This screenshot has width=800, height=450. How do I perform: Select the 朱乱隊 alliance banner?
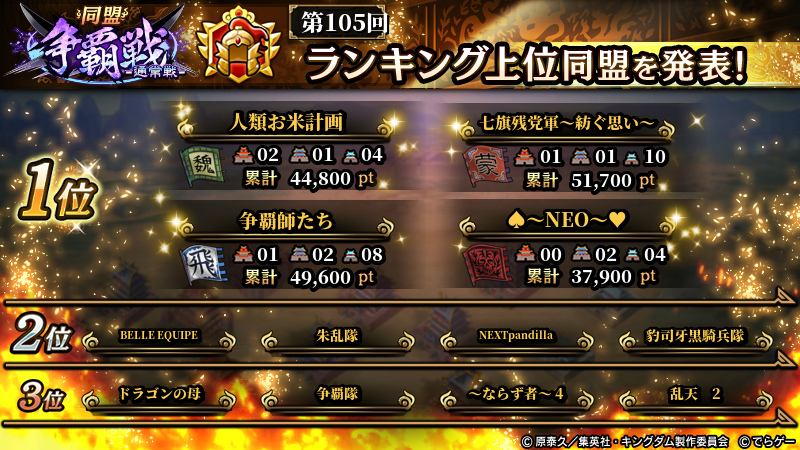click(x=337, y=339)
